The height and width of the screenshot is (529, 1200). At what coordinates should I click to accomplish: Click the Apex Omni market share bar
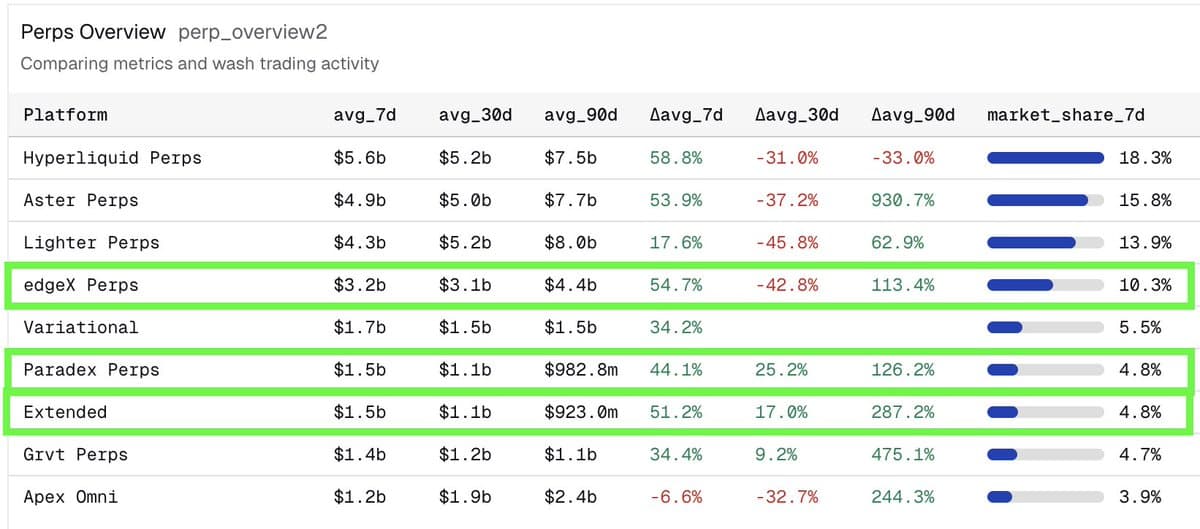1045,497
